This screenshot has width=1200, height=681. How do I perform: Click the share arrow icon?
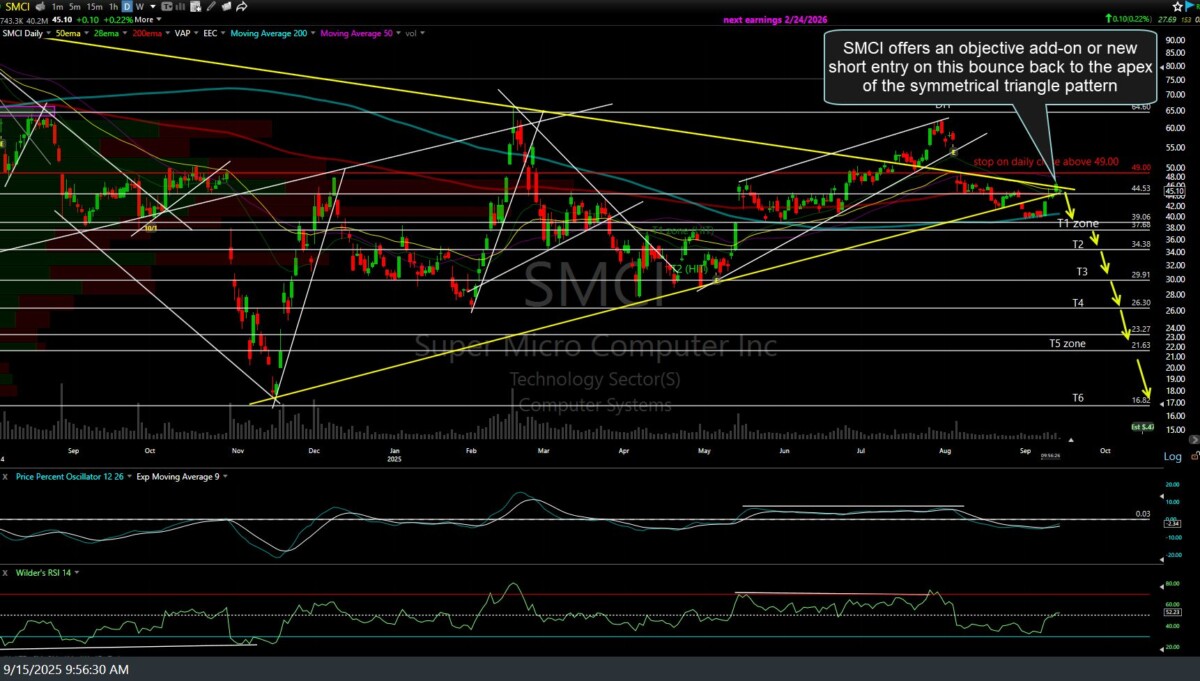pyautogui.click(x=242, y=7)
